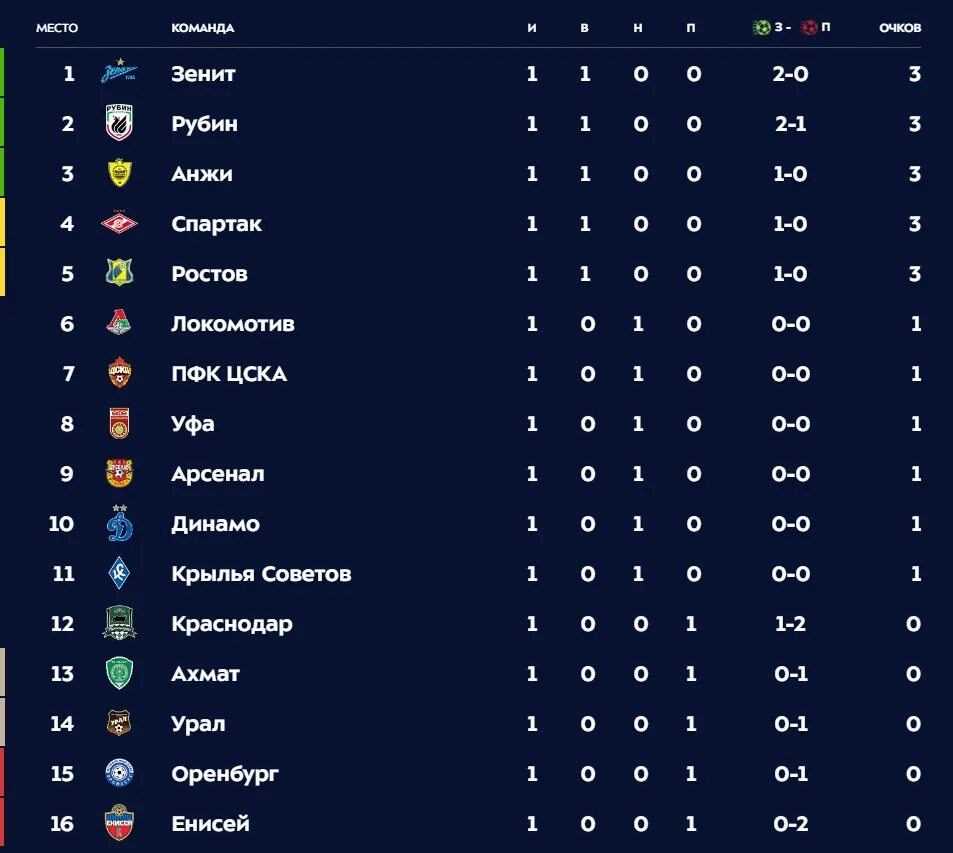Click the Анжи yellow club emblem
Image resolution: width=953 pixels, height=853 pixels.
coord(120,174)
